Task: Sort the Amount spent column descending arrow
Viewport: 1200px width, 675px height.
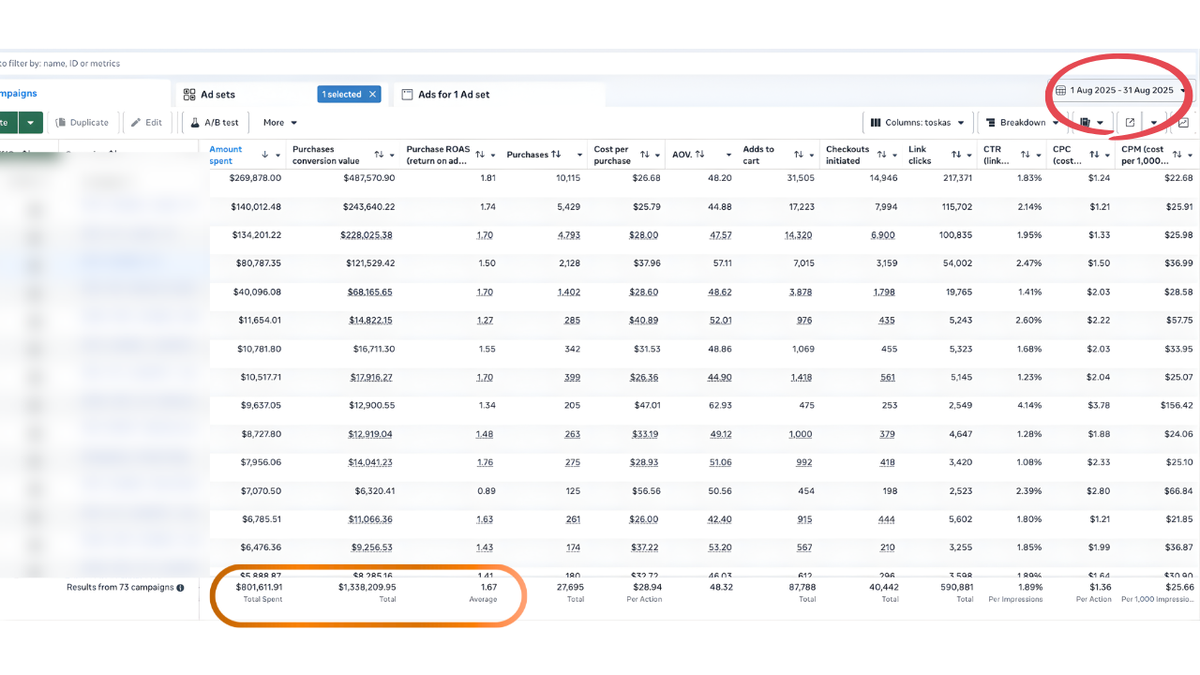Action: tap(265, 155)
